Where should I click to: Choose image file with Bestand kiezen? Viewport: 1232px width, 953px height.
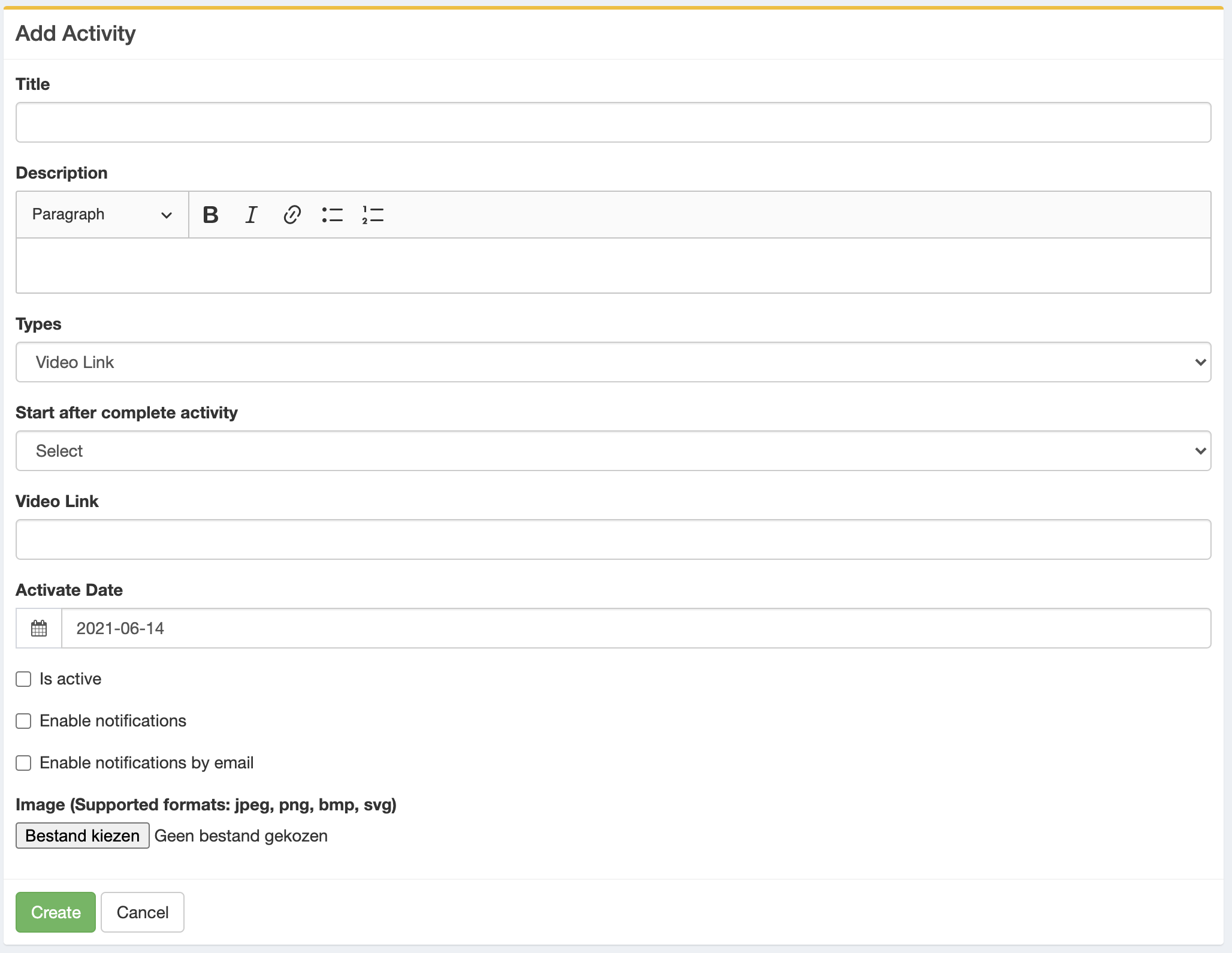click(83, 836)
